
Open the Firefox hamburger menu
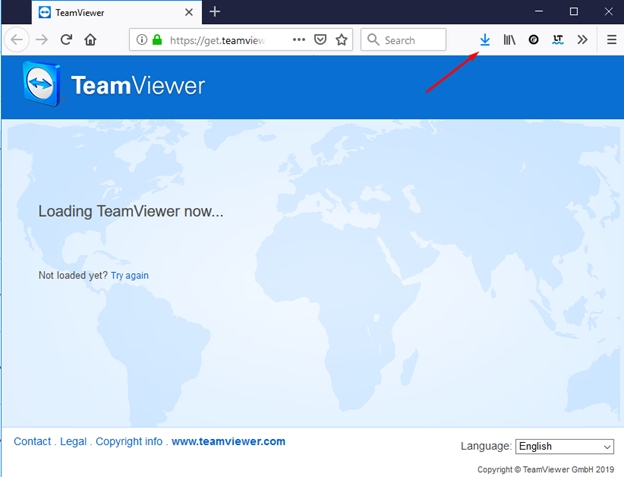[612, 40]
